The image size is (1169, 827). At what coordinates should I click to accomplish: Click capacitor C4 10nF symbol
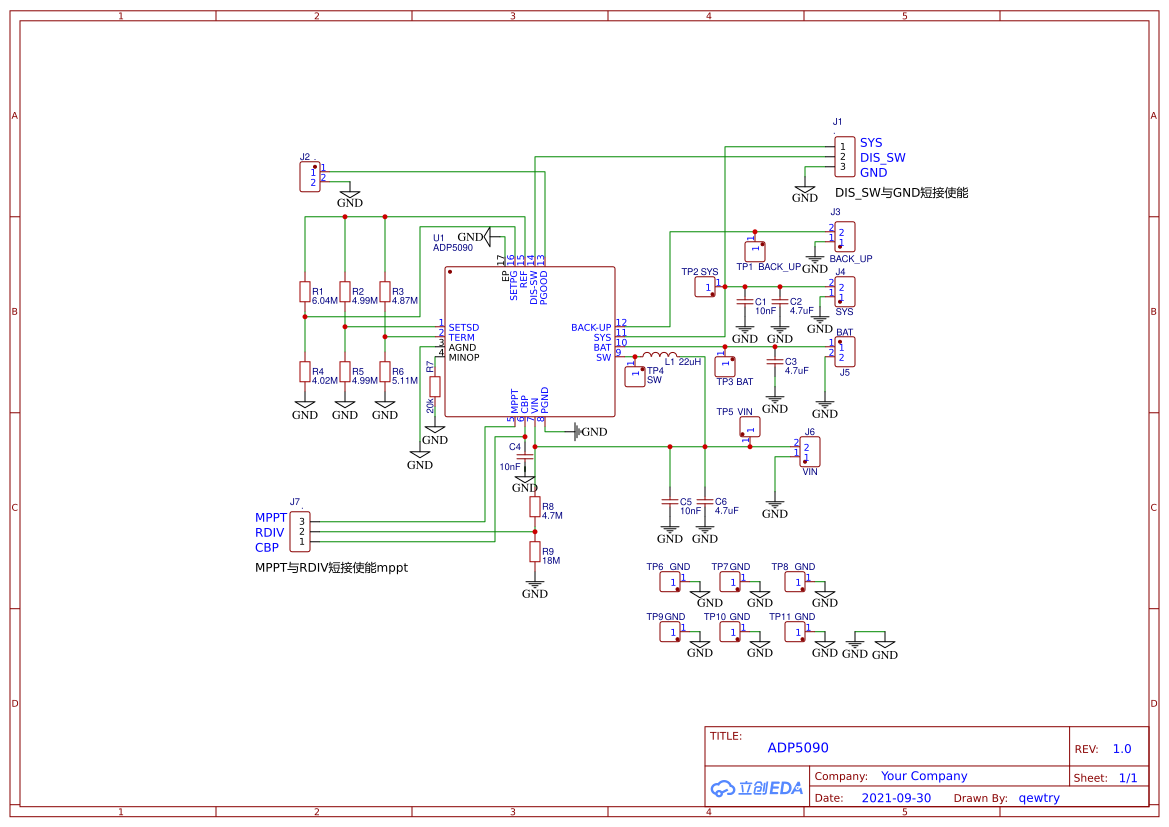(x=525, y=456)
